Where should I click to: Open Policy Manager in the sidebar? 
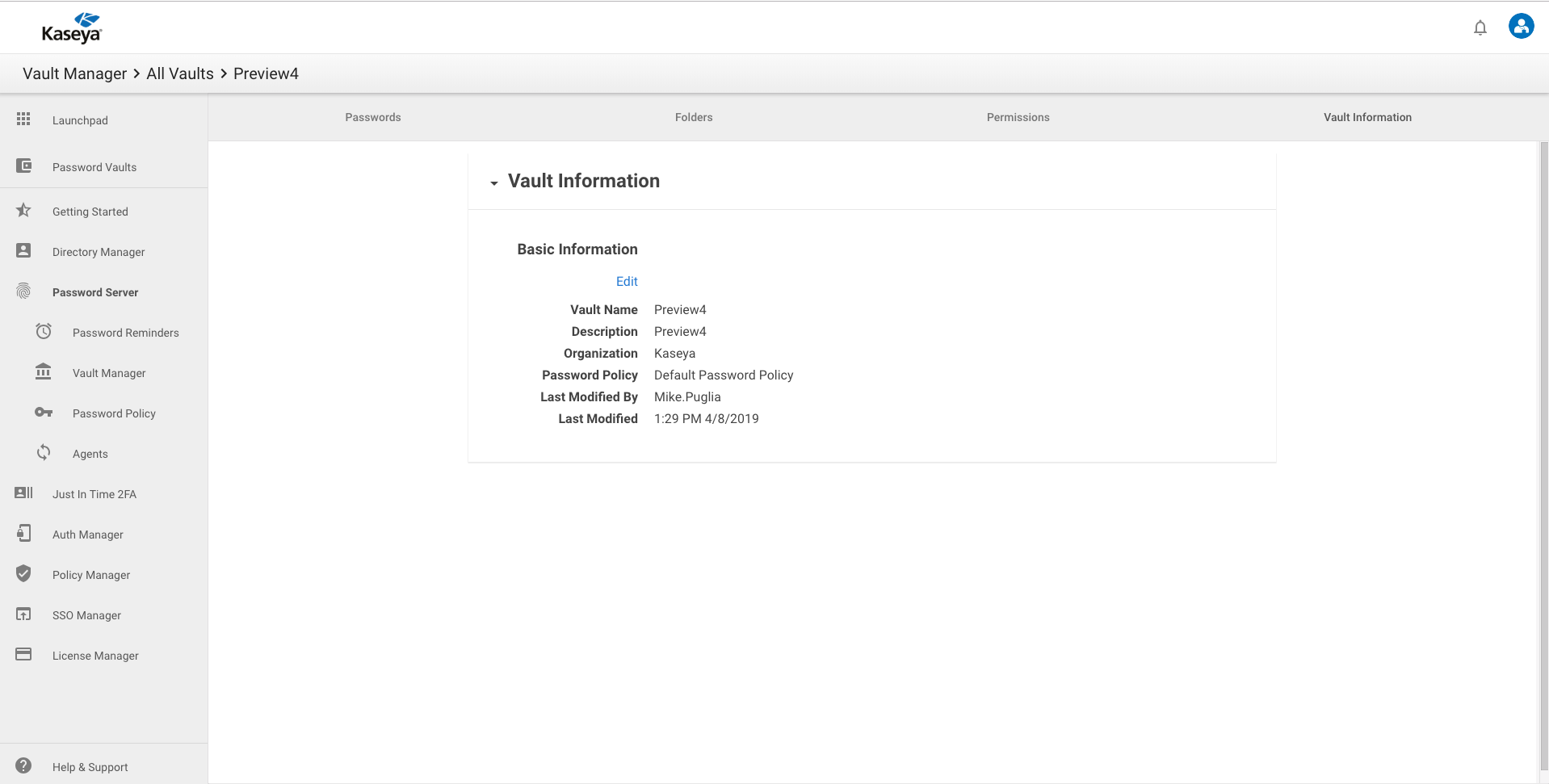[x=91, y=575]
